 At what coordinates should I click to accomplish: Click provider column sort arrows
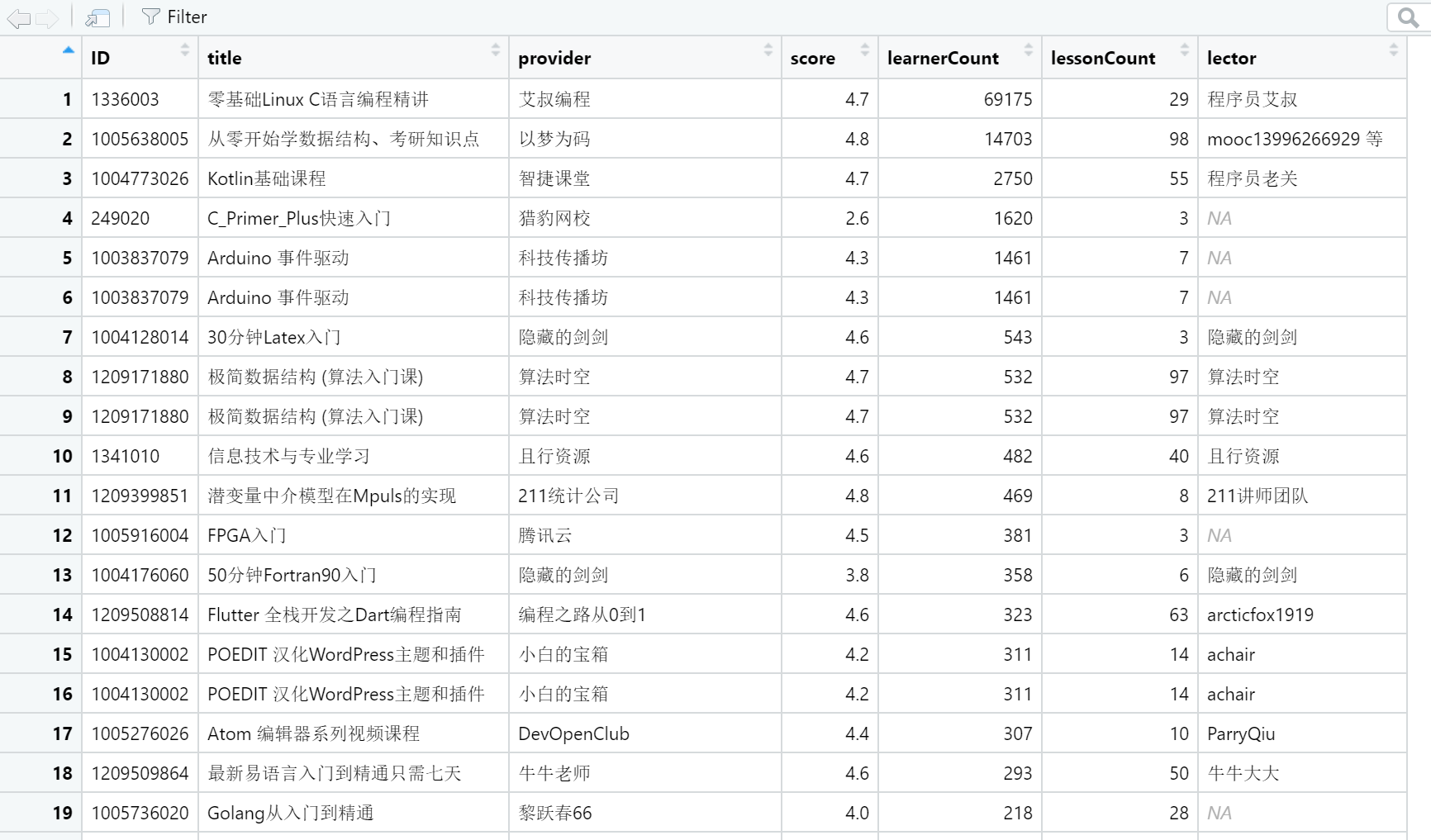tap(768, 50)
